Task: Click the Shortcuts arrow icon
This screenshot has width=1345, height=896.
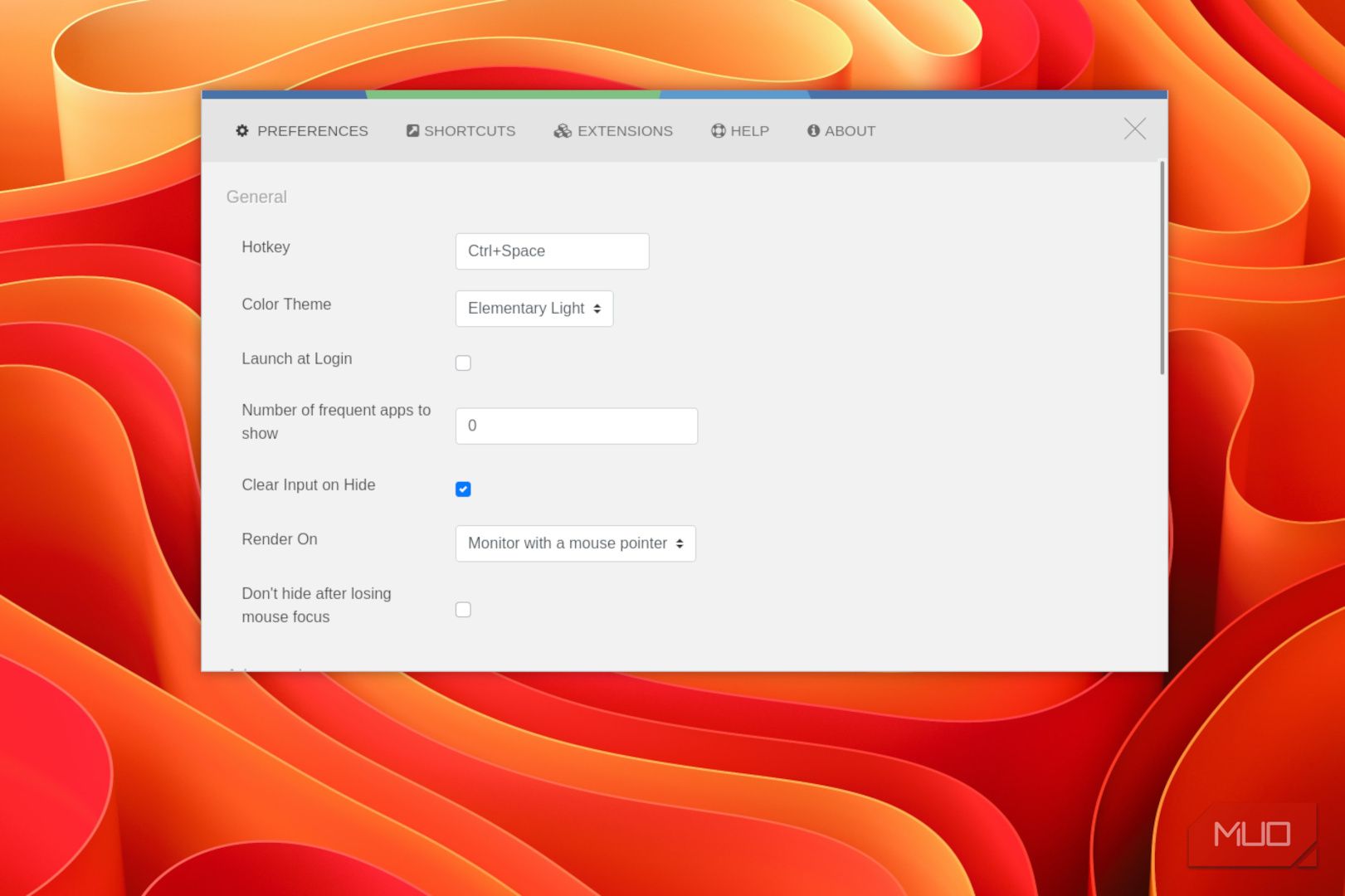Action: [x=412, y=131]
